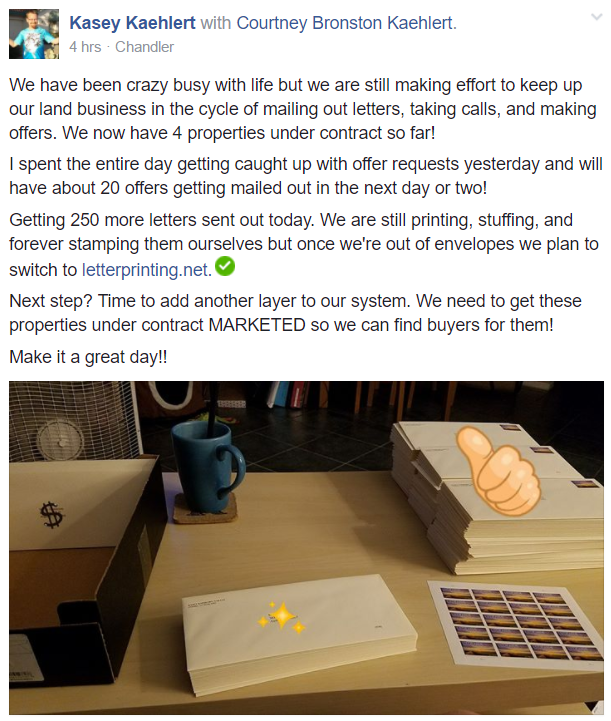The height and width of the screenshot is (721, 611).
Task: Open Kasey Kaehlert's profile picture
Action: (x=34, y=34)
